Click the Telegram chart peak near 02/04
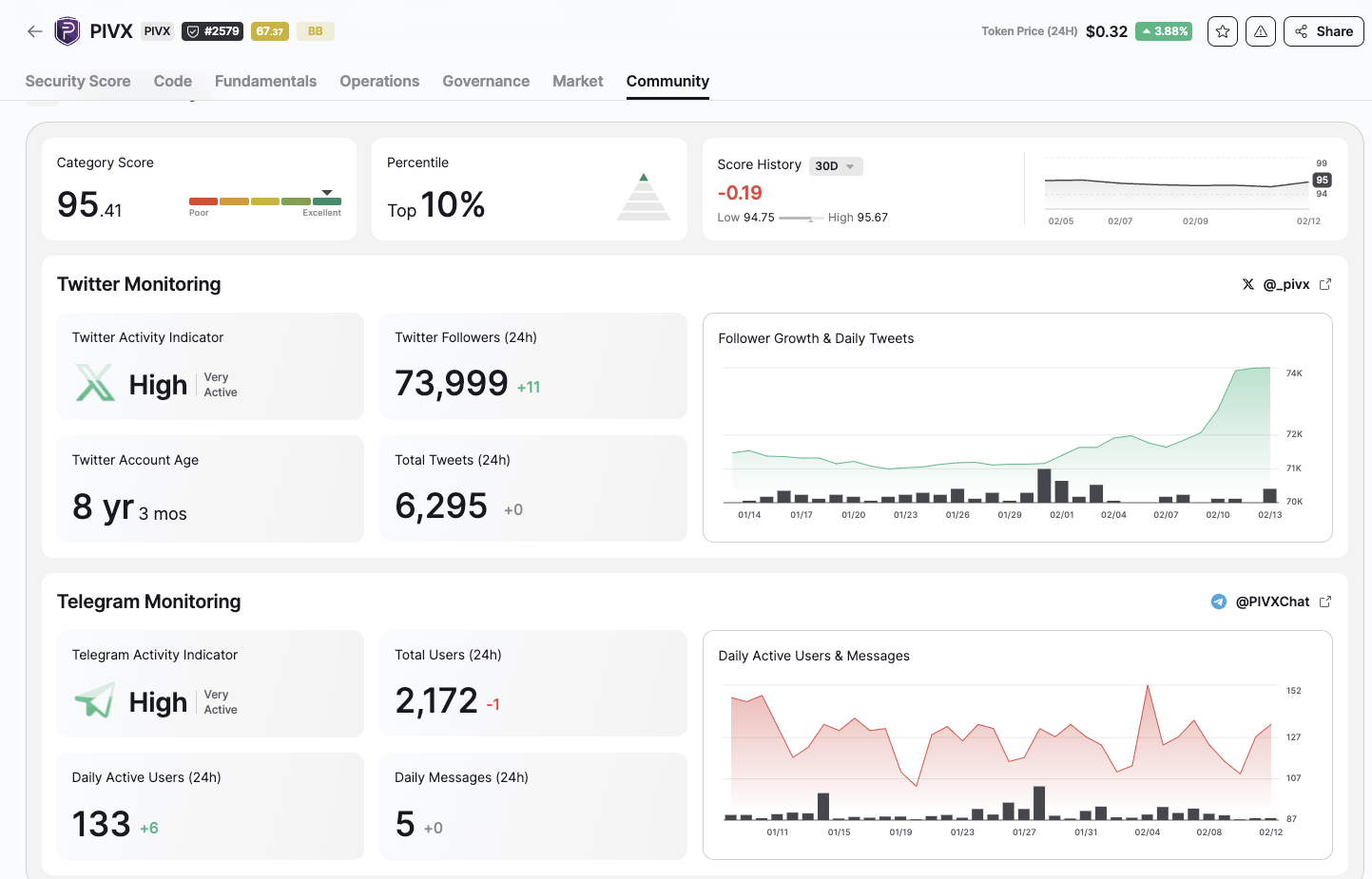This screenshot has width=1372, height=879. click(1148, 686)
